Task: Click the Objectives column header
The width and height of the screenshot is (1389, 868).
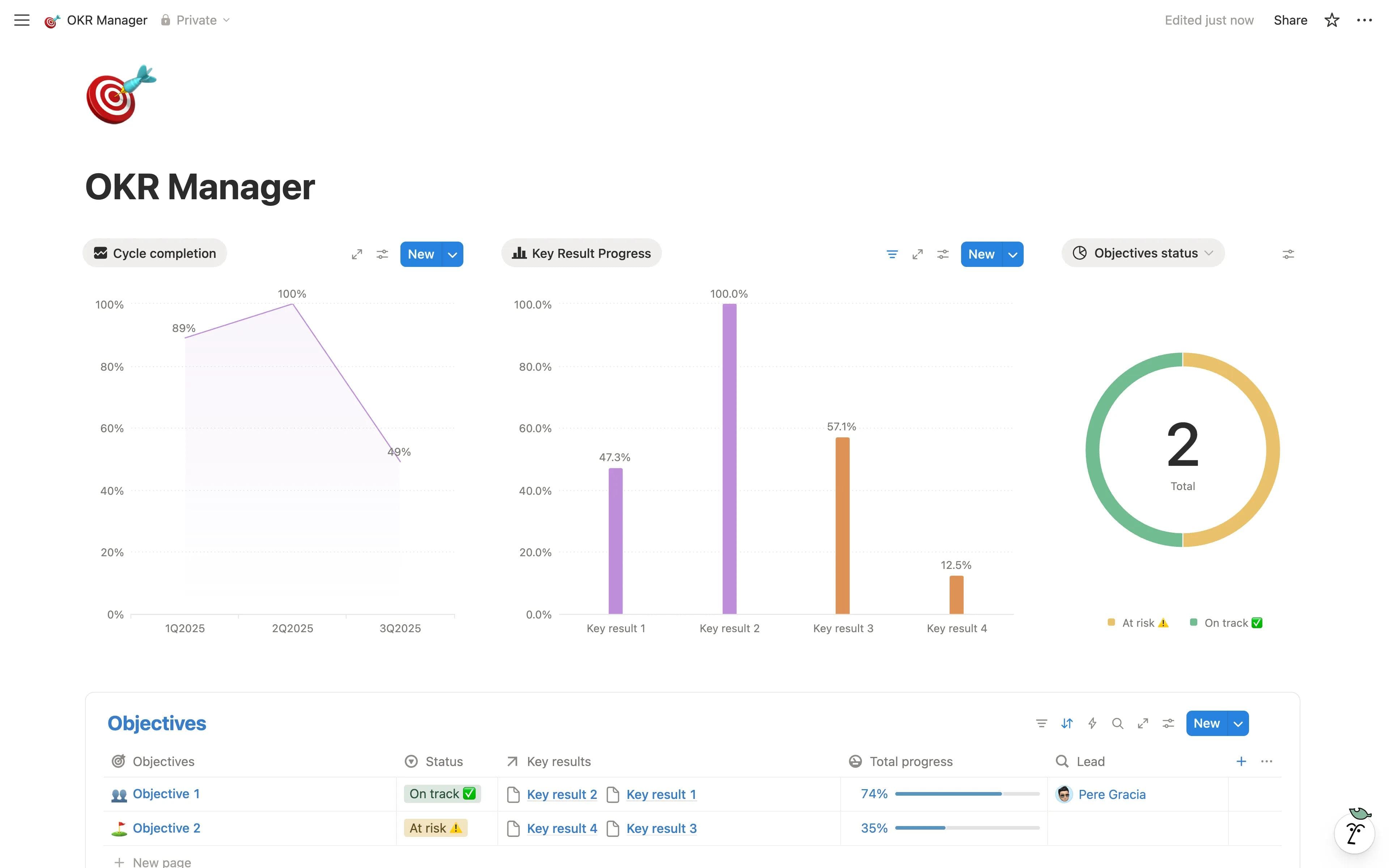Action: (x=153, y=761)
